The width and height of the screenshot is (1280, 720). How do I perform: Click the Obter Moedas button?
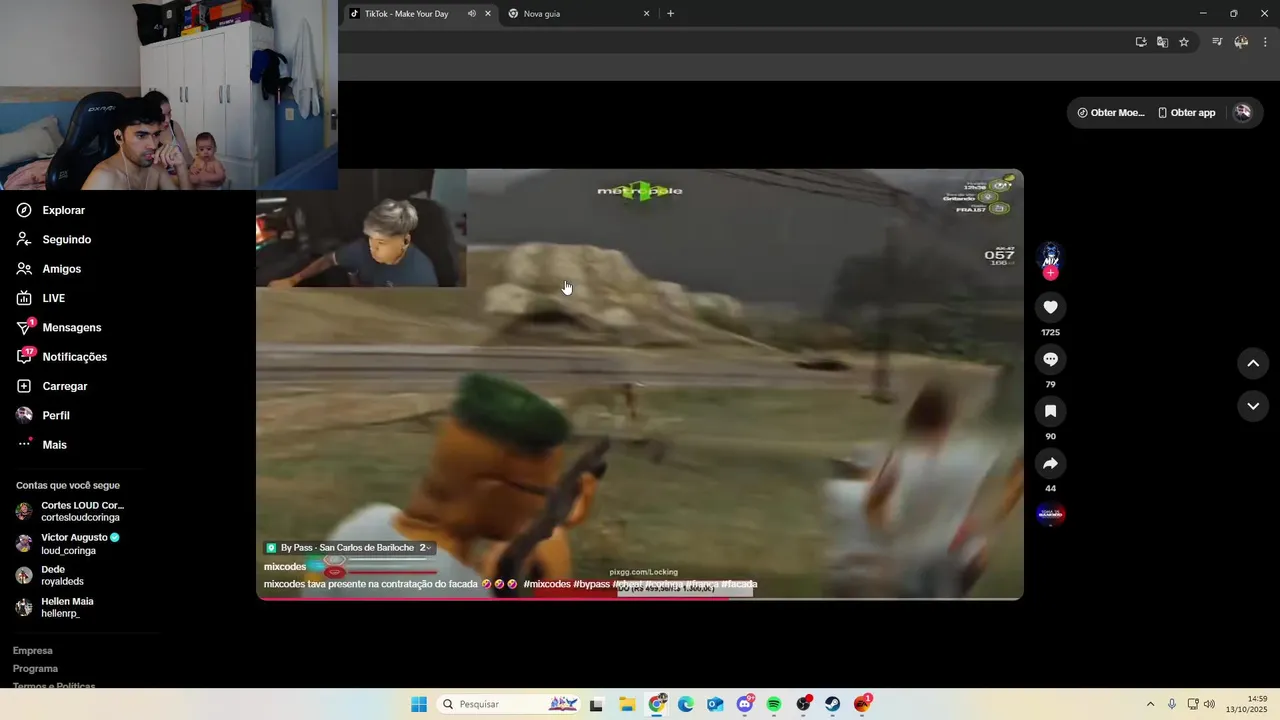click(x=1110, y=113)
